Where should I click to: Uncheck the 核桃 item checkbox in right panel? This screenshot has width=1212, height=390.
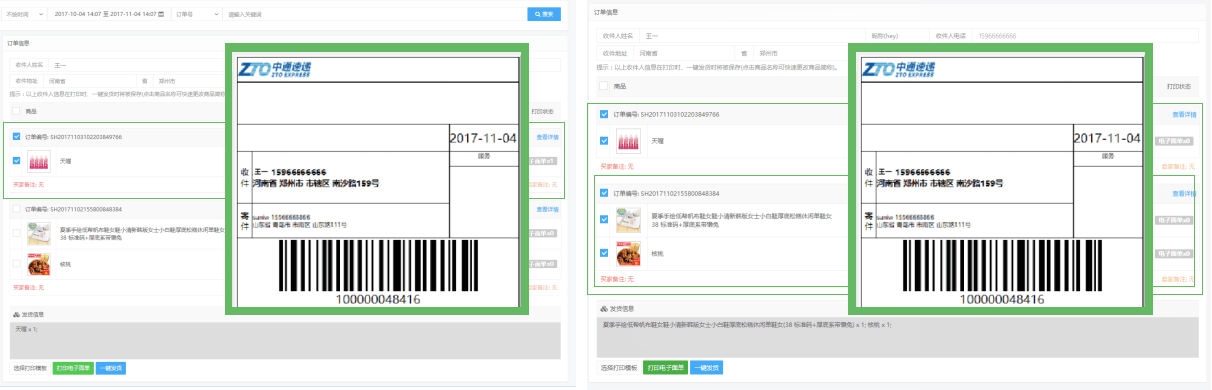(604, 253)
